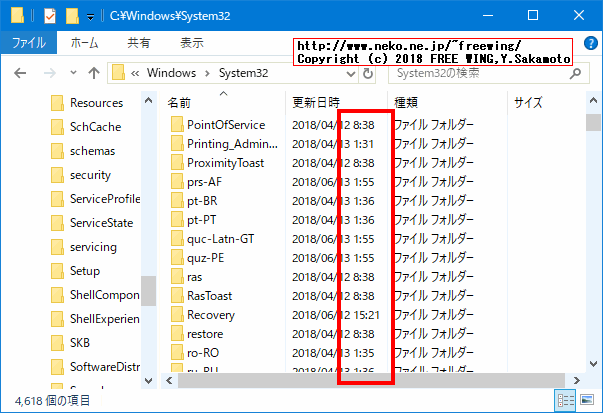Expand the address bar history dropdown
The image size is (603, 413).
pos(351,73)
